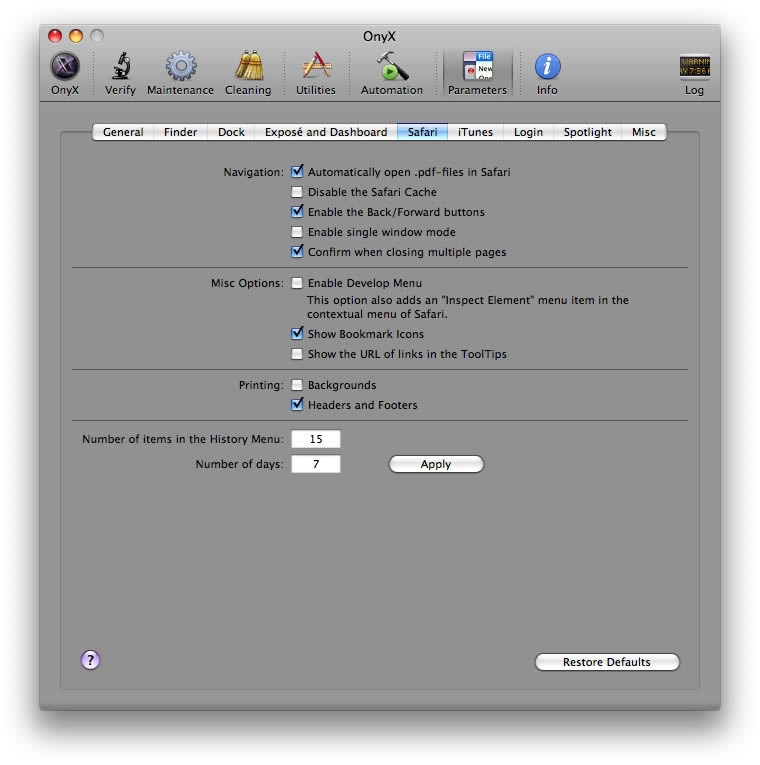Screen dimensions: 760x765
Task: Switch to the Dock tab
Action: (231, 132)
